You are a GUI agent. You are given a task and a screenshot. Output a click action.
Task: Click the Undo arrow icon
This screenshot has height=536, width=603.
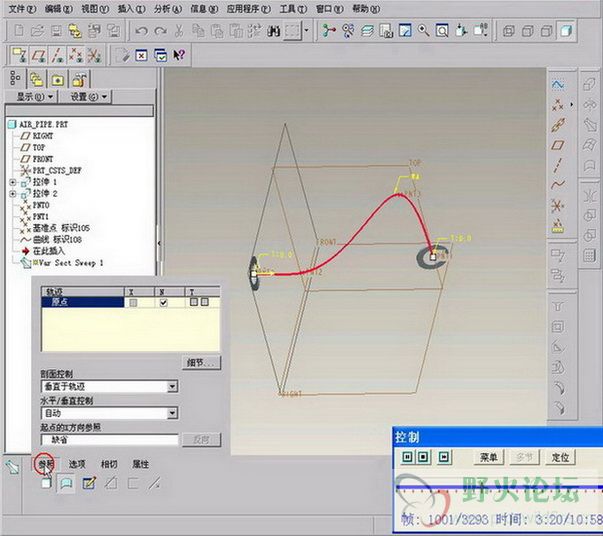pyautogui.click(x=141, y=31)
